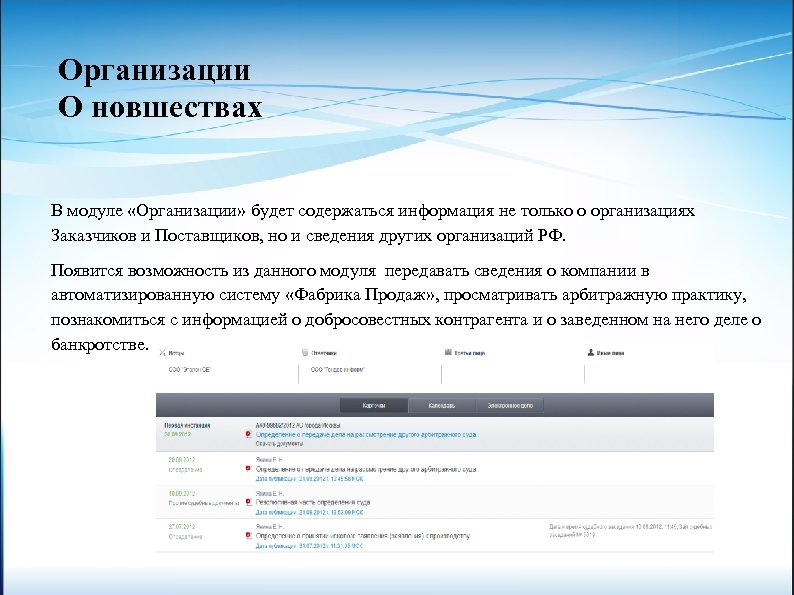The height and width of the screenshot is (595, 794).
Task: Click the 'Первая инстанция' heading
Action: coord(187,426)
